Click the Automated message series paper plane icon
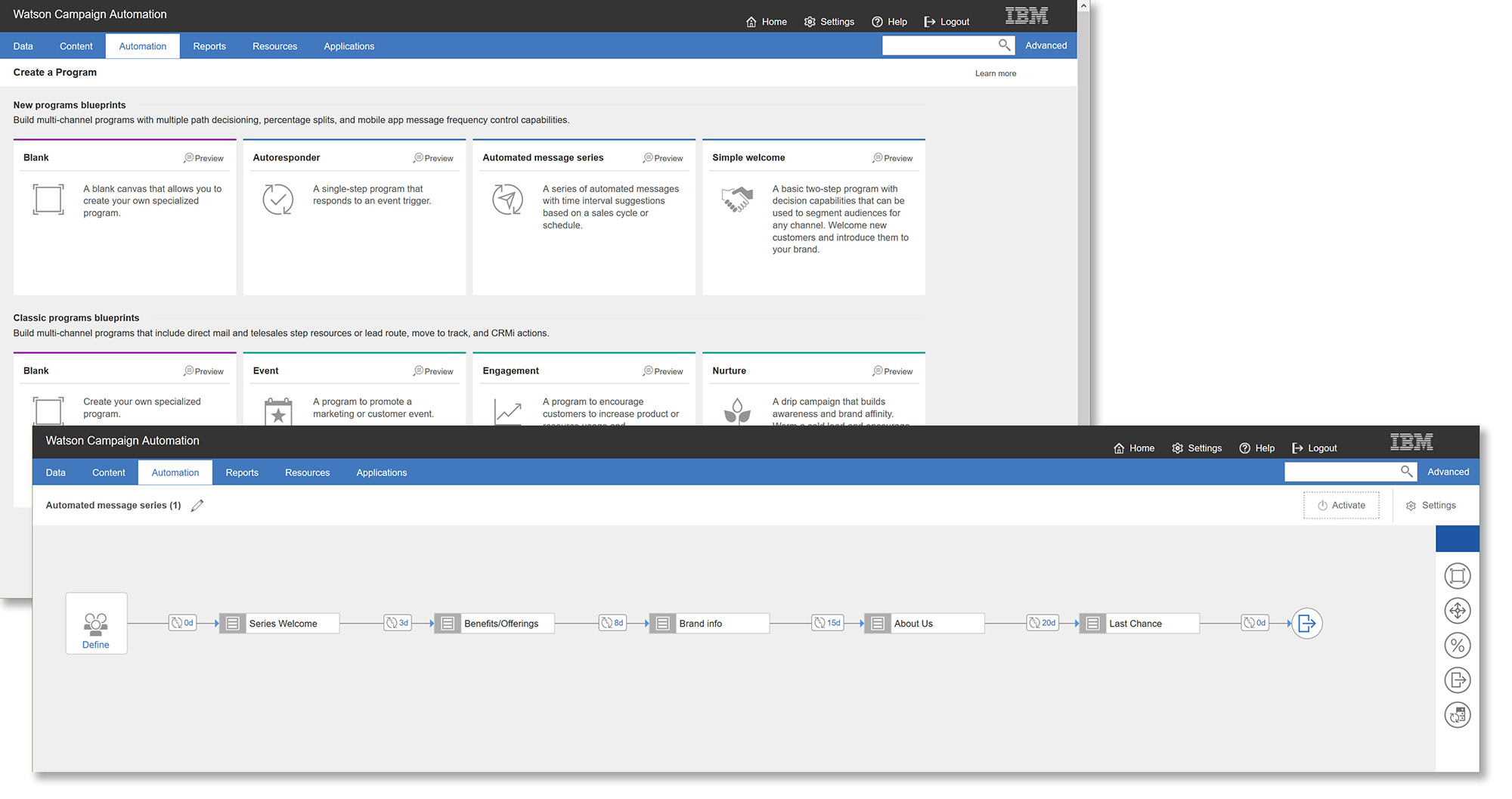 (x=508, y=200)
